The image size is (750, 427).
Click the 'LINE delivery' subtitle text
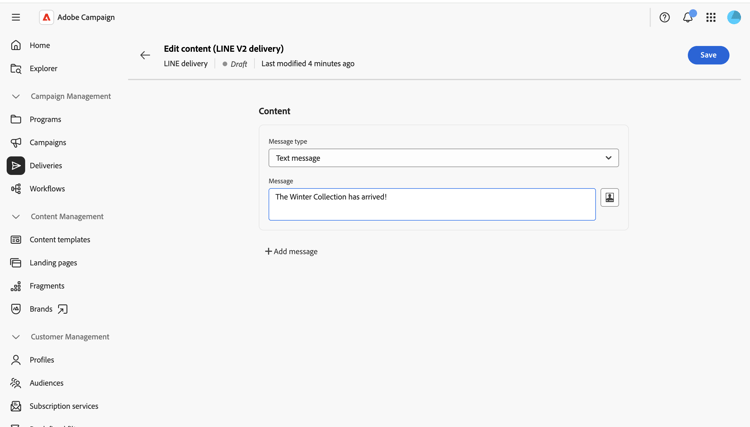[x=186, y=64]
